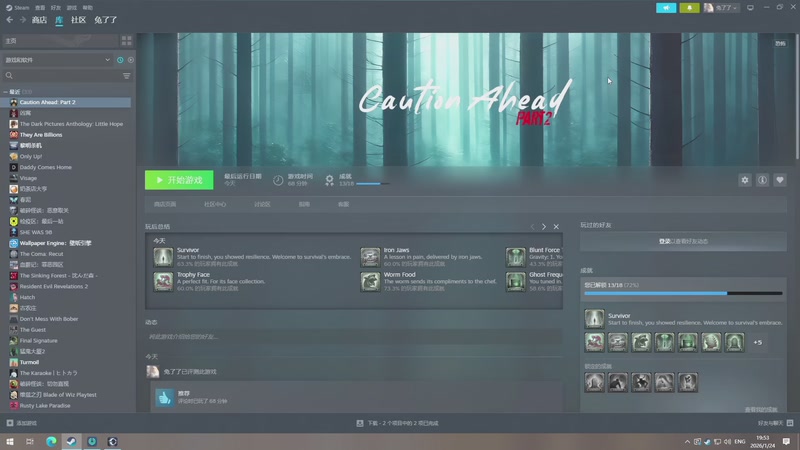Open the 兔了了 account dropdown at top right
The width and height of the screenshot is (800, 450).
pos(721,8)
